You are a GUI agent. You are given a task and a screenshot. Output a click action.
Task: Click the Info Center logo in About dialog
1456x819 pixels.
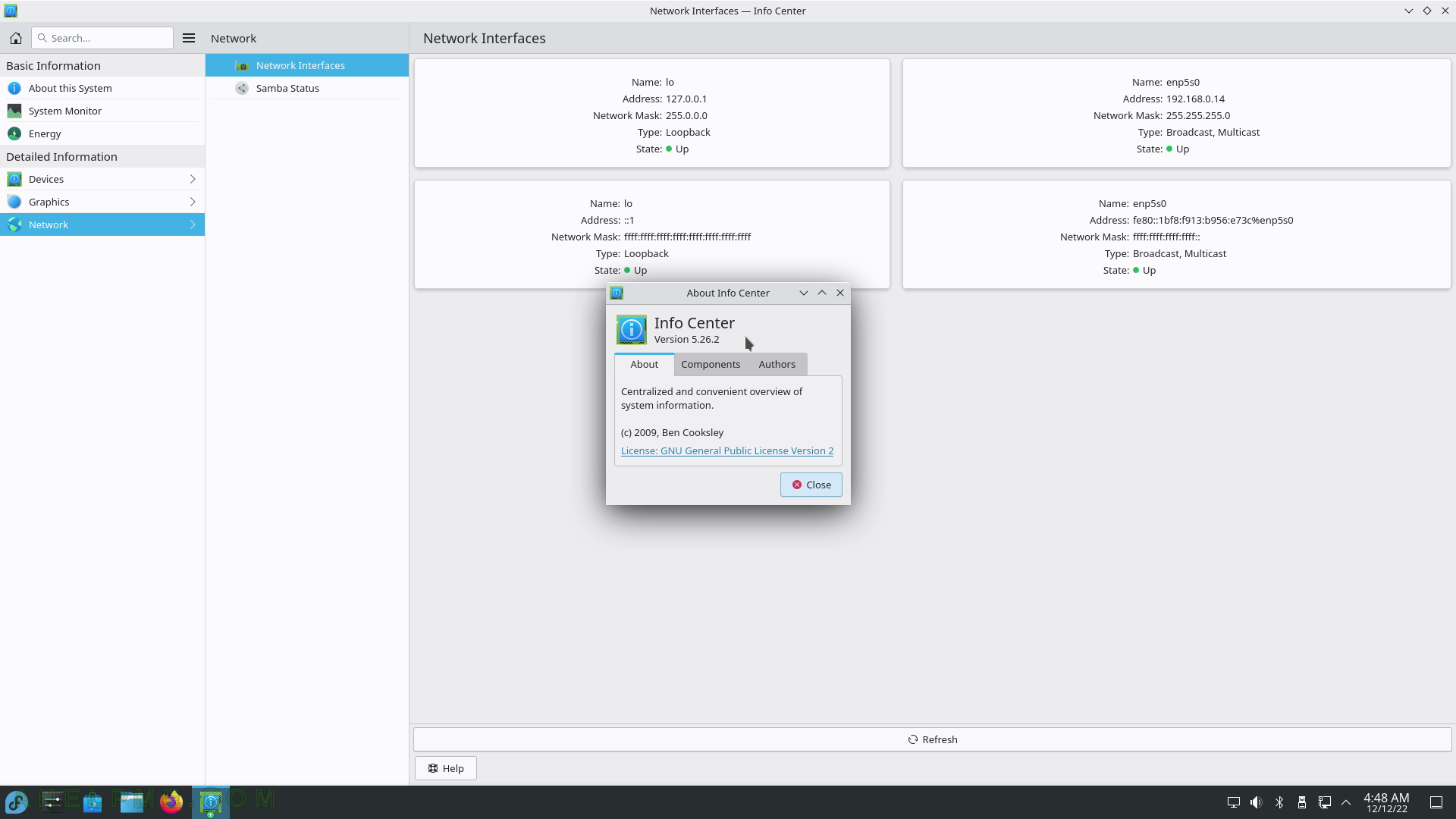point(632,330)
